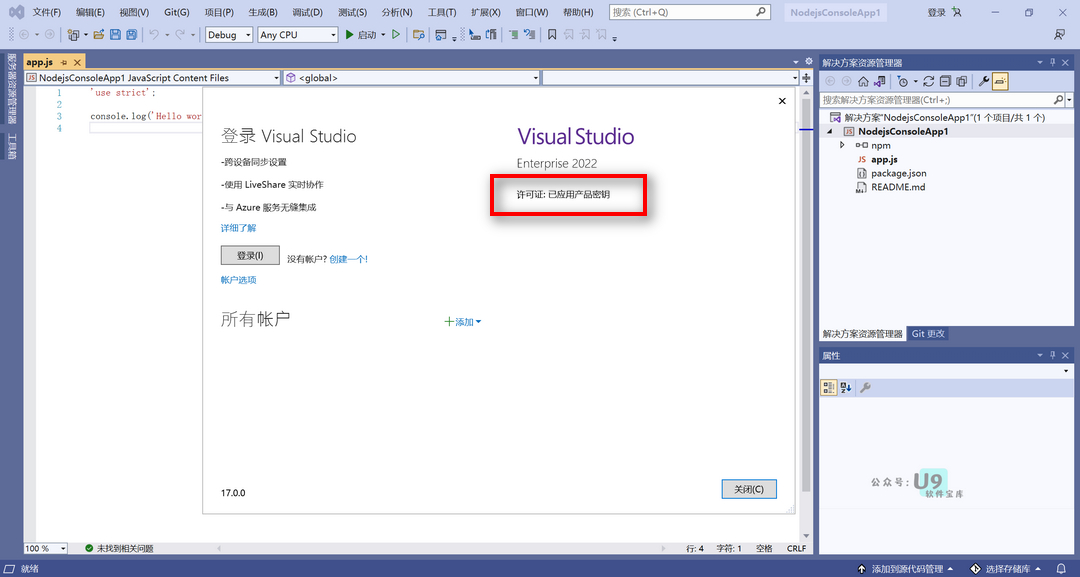The width and height of the screenshot is (1080, 577).
Task: Click the 创建一个! link
Action: point(349,259)
